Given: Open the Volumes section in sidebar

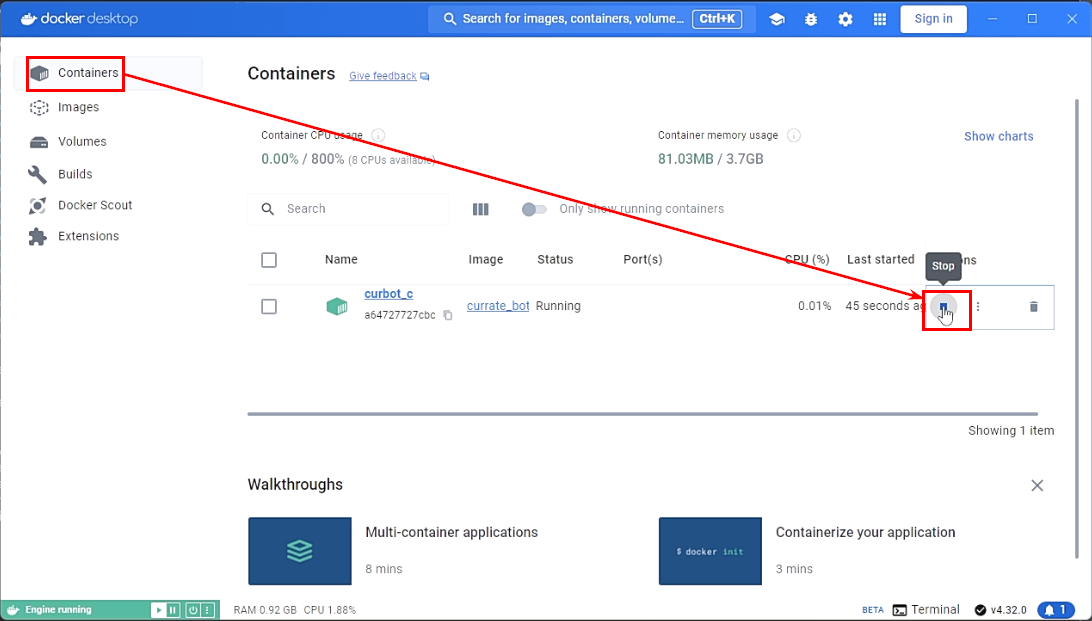Looking at the screenshot, I should [81, 142].
